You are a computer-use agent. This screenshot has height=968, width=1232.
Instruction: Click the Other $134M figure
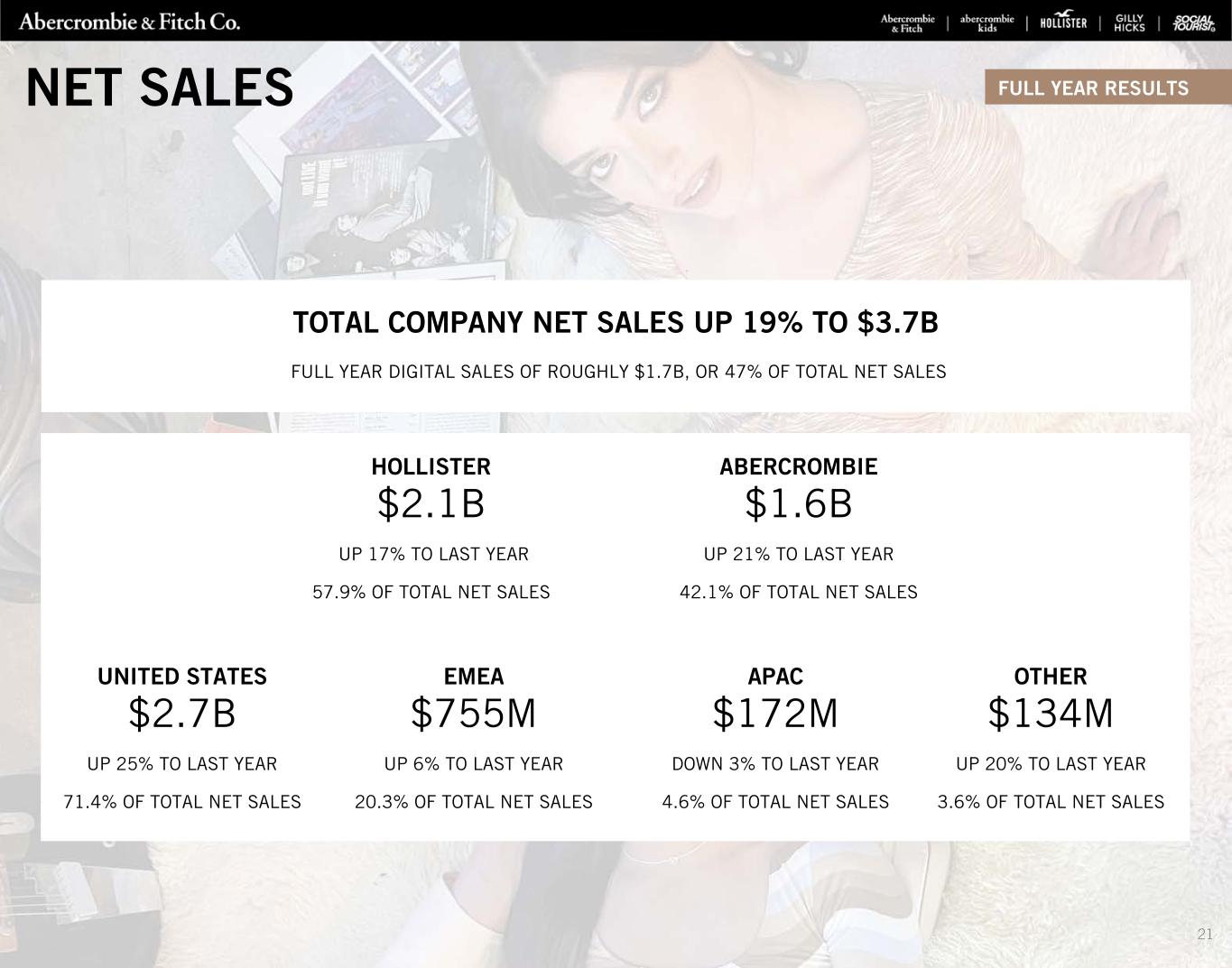click(1051, 714)
